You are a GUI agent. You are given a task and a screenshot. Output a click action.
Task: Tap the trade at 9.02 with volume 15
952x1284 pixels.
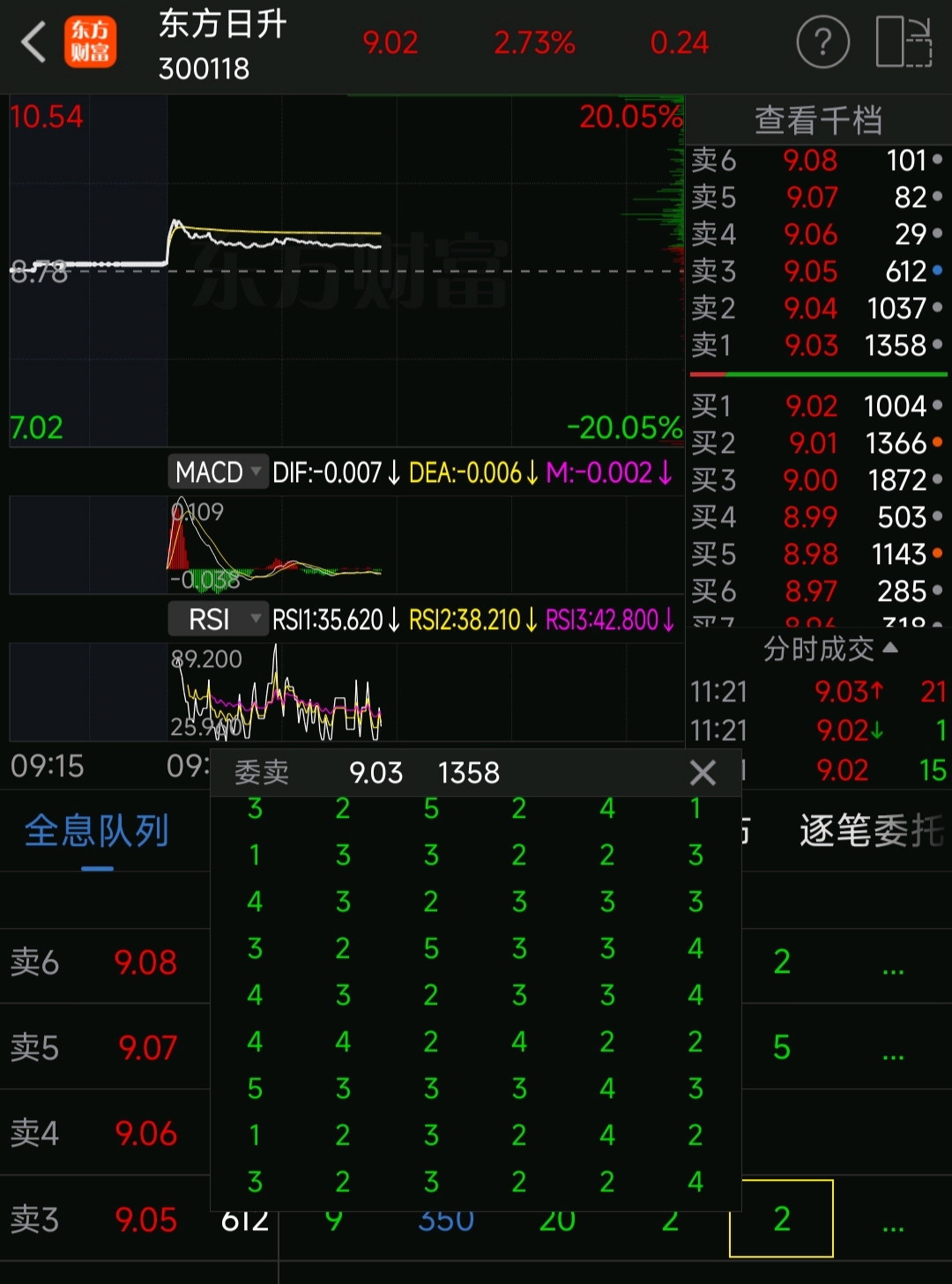tap(844, 770)
